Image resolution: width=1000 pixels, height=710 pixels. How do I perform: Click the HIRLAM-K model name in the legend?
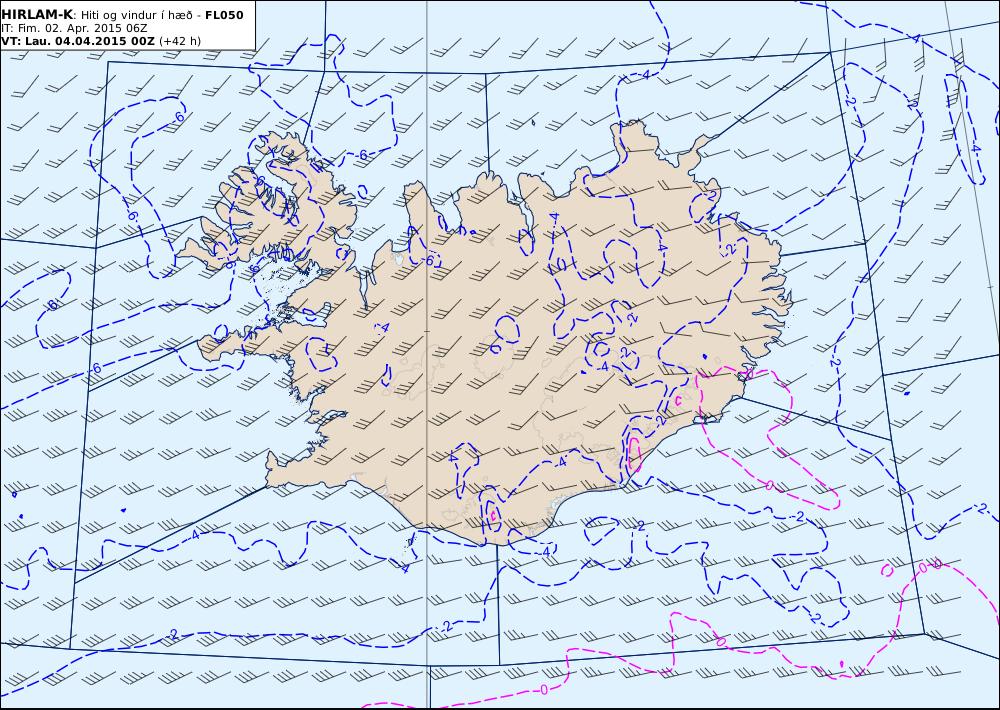click(37, 15)
